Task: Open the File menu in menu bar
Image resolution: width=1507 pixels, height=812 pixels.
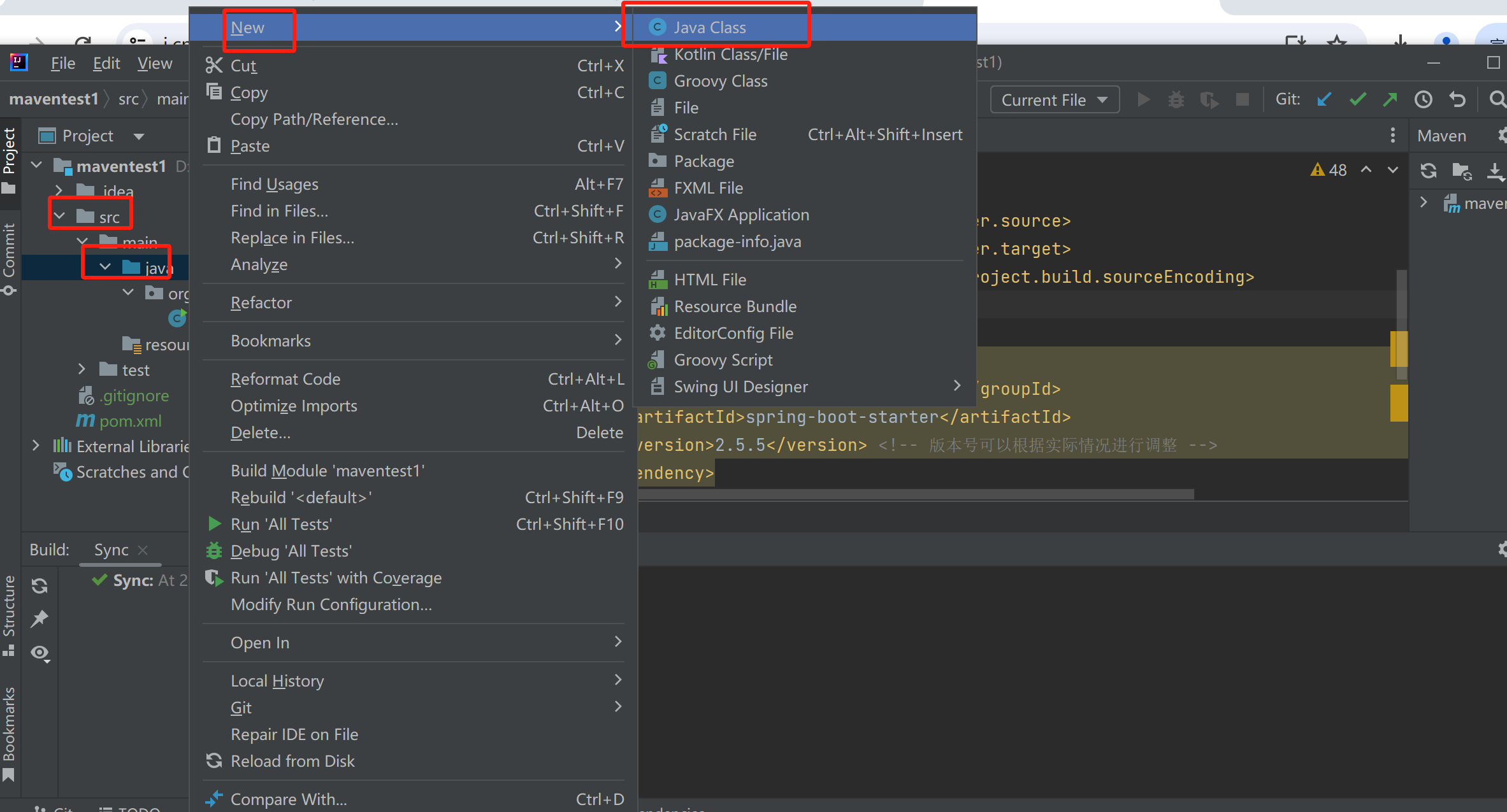Action: point(63,63)
